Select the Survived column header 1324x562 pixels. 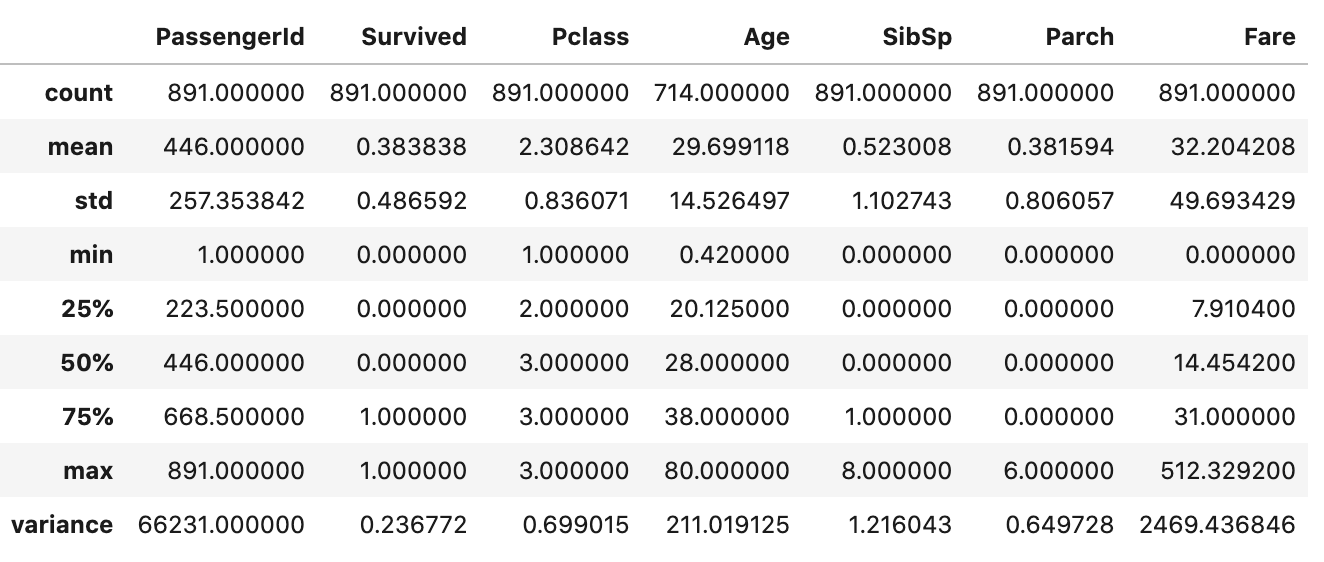414,37
